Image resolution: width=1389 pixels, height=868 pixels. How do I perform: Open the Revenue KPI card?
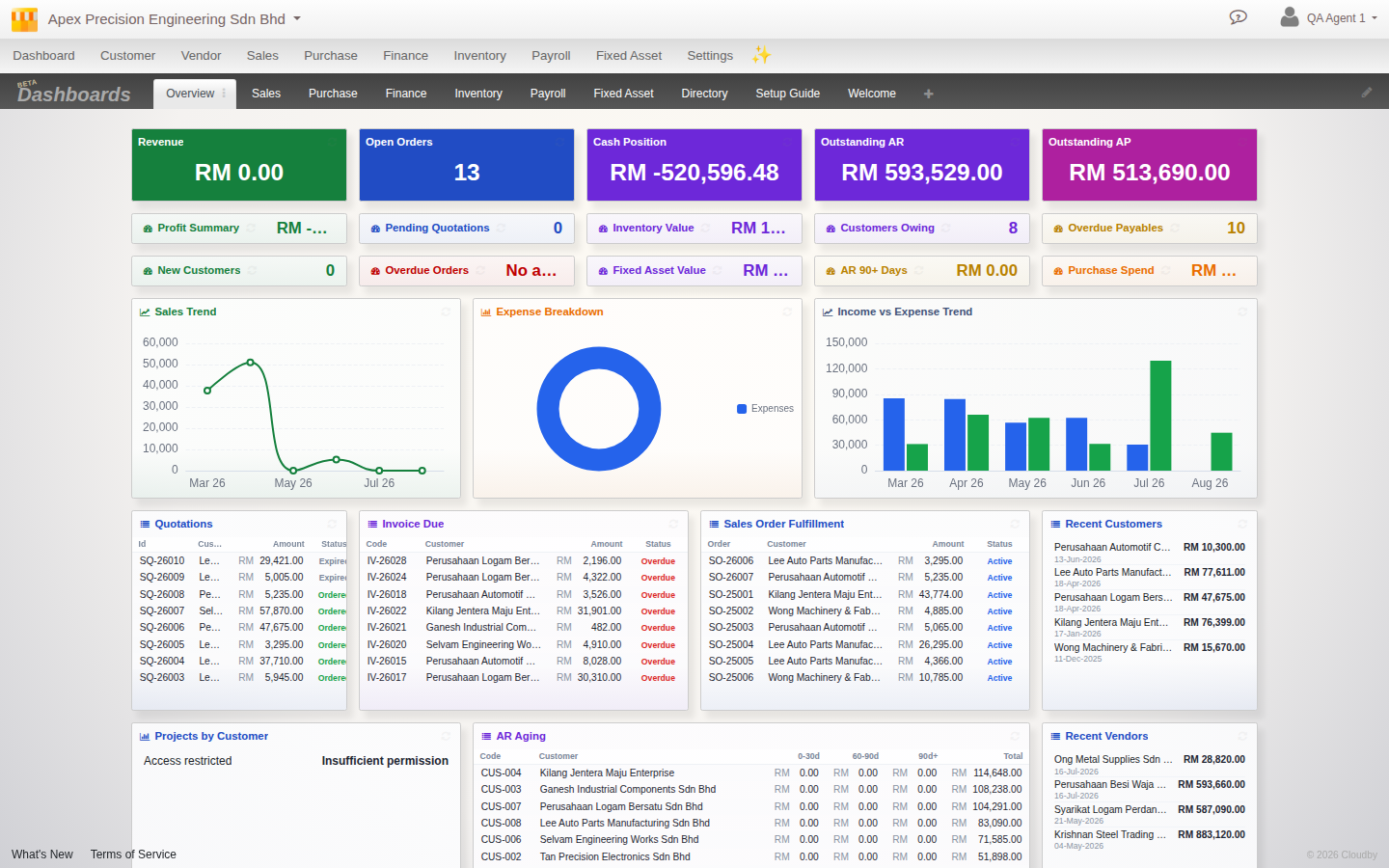239,165
